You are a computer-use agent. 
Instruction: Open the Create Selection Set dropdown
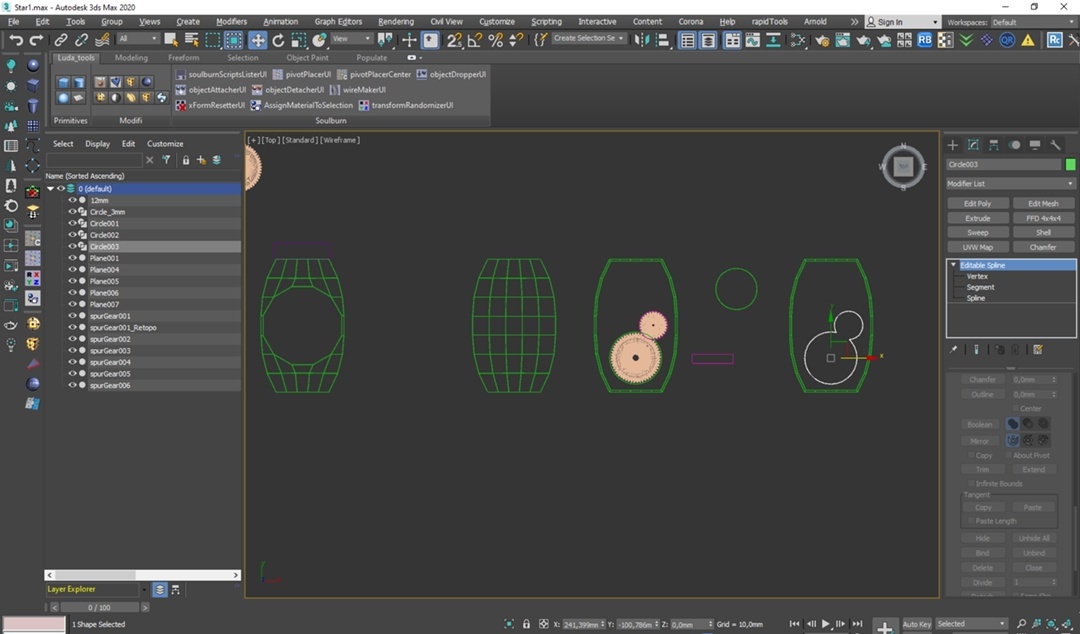coord(589,39)
